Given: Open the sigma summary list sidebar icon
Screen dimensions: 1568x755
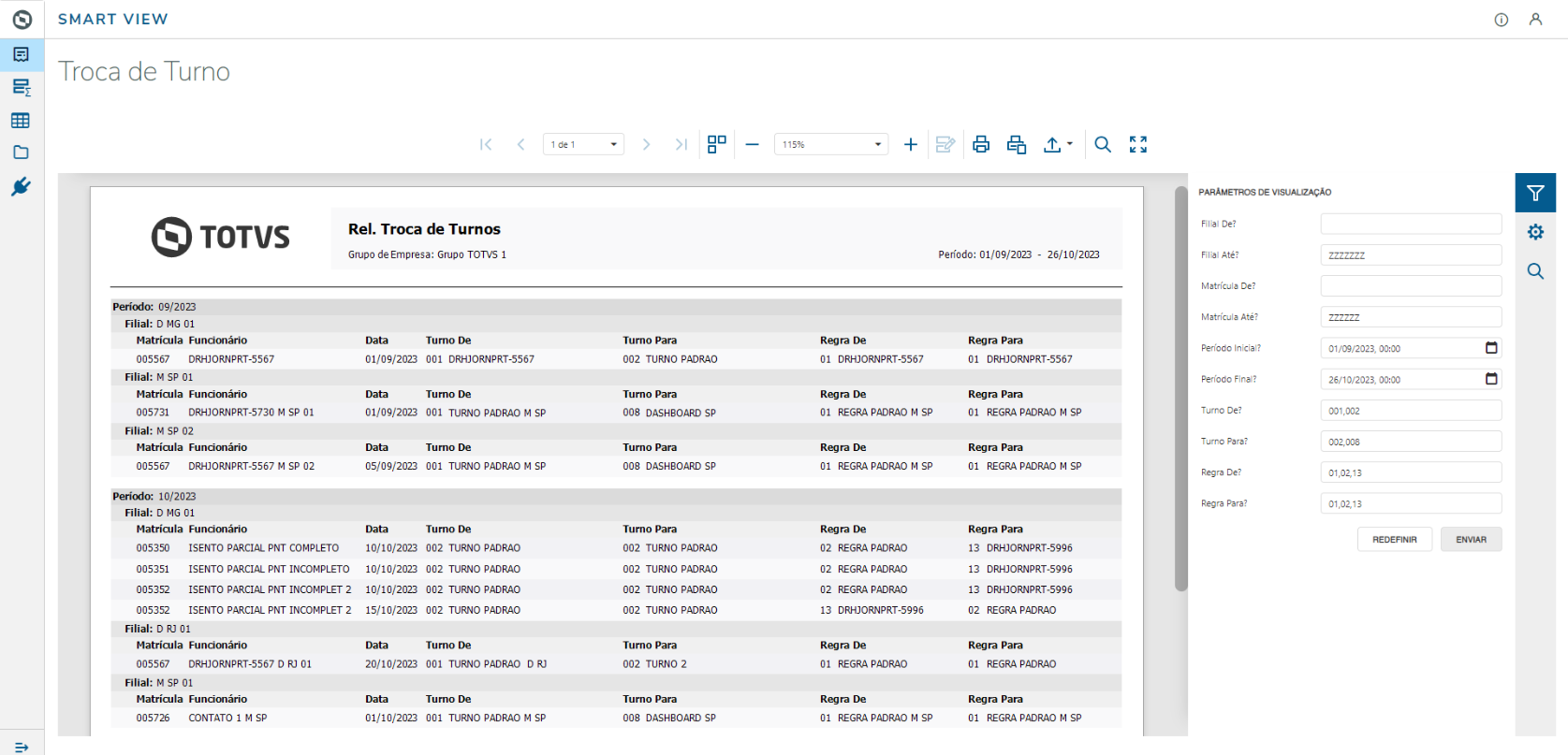Looking at the screenshot, I should tap(22, 88).
